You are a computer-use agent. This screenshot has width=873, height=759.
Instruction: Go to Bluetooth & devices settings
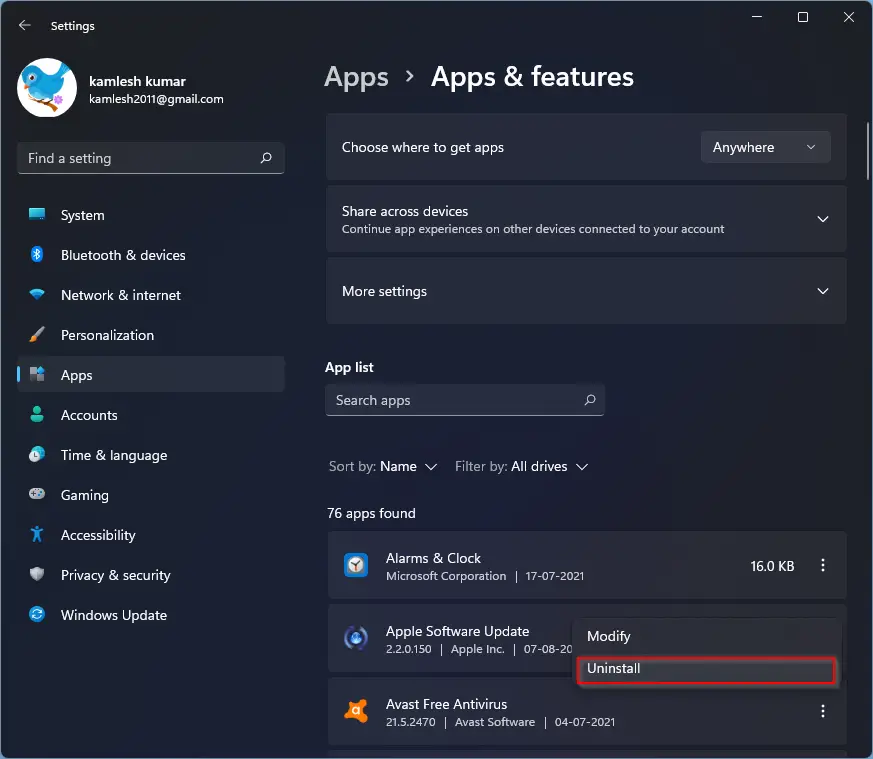[151, 255]
